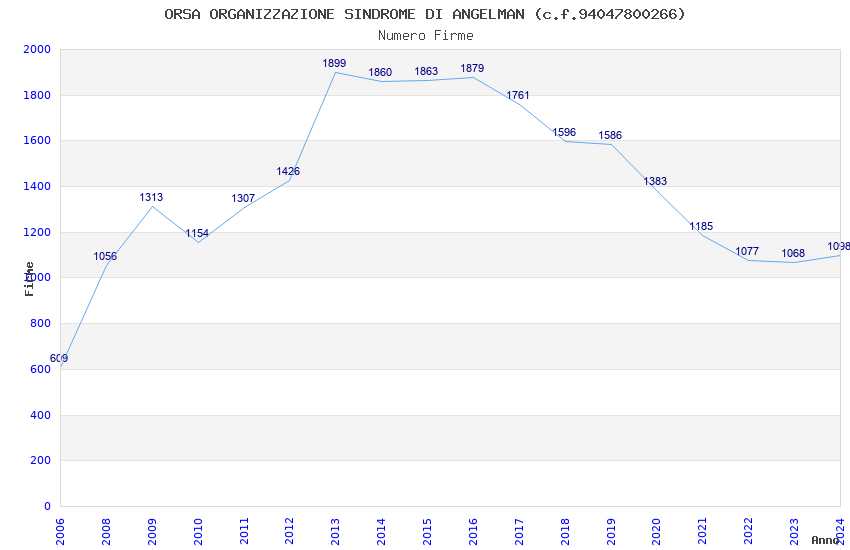Click the x-axis year 2012
This screenshot has height=550, width=850.
pyautogui.click(x=289, y=532)
